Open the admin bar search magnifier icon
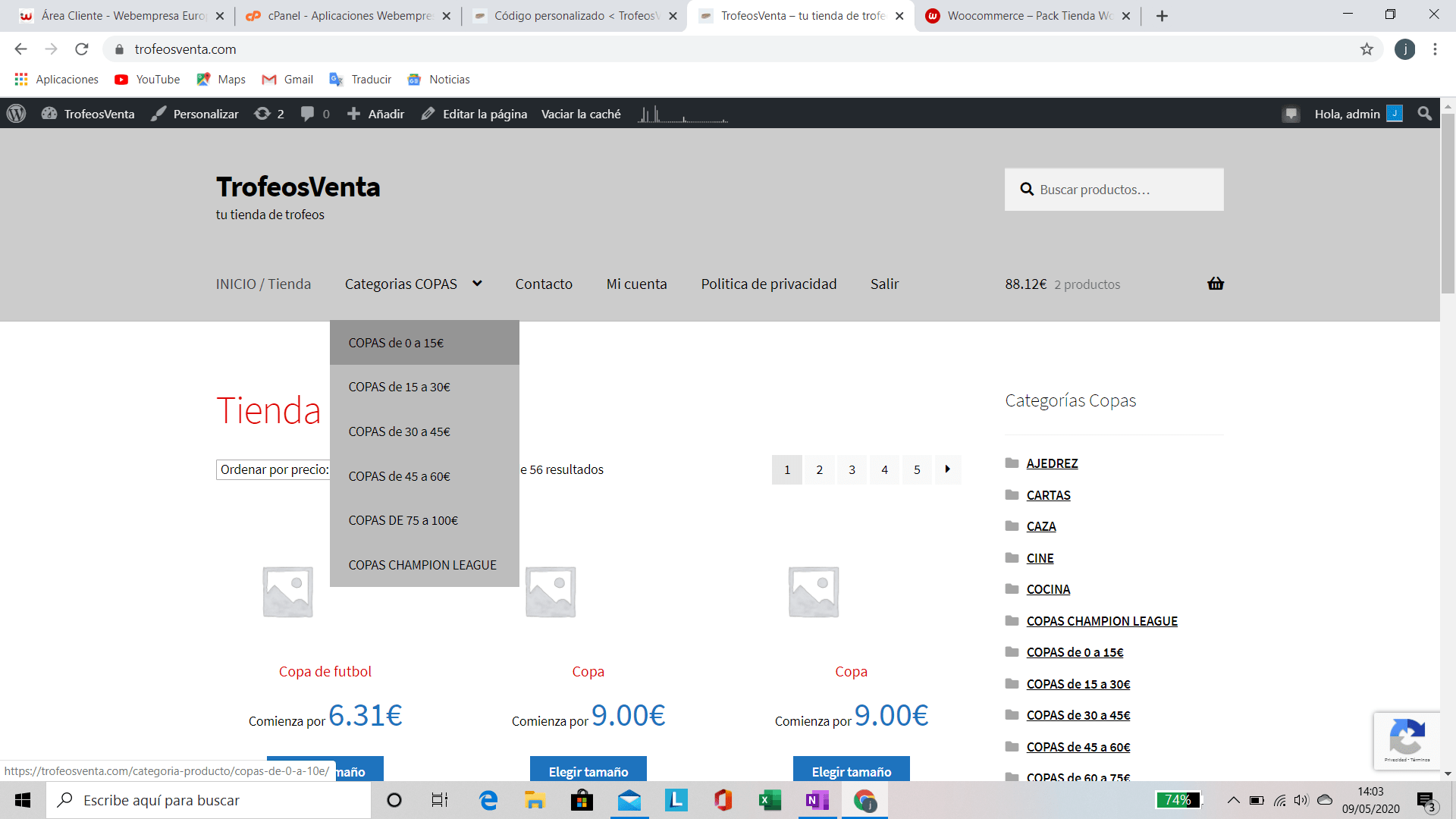The image size is (1456, 819). coord(1425,114)
